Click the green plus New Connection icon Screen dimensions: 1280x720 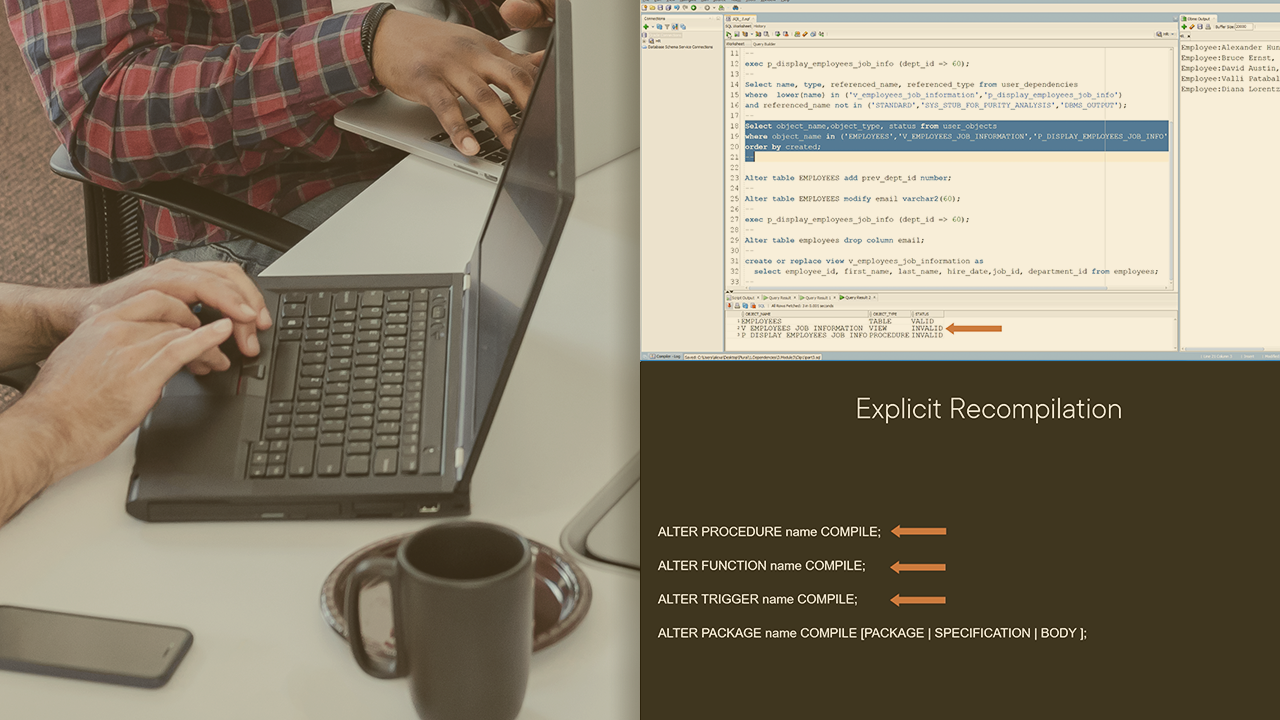(646, 27)
